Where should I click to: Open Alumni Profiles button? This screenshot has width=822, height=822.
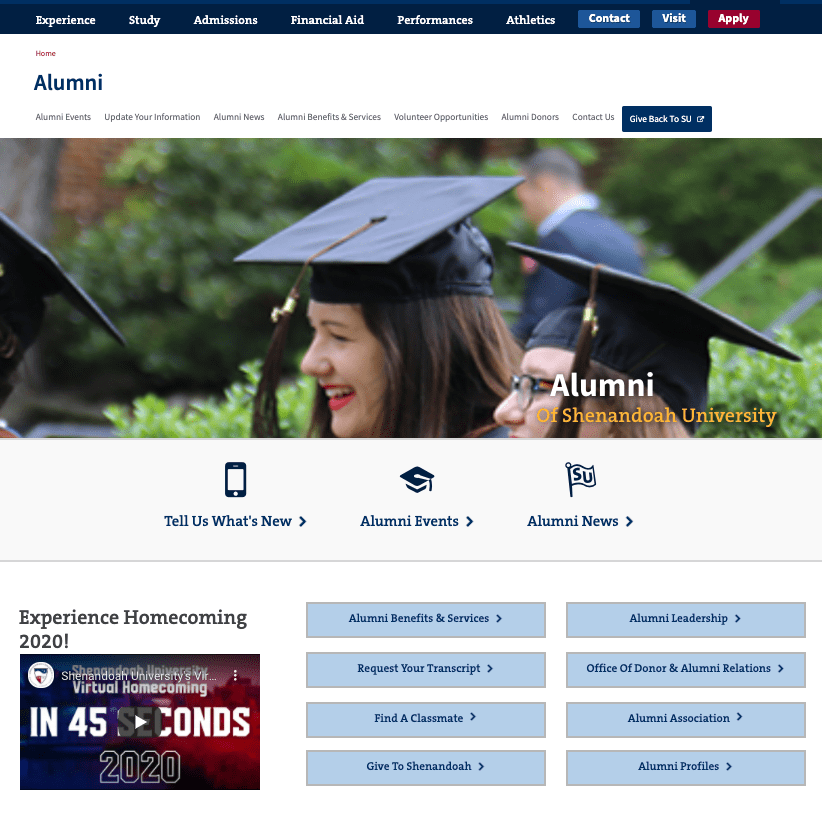(x=685, y=767)
